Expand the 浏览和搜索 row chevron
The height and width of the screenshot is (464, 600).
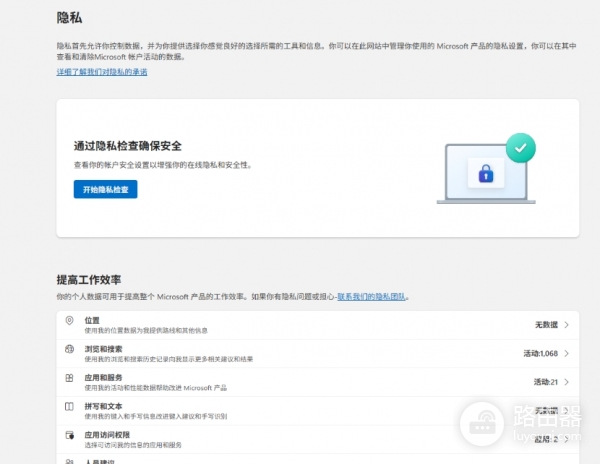pyautogui.click(x=567, y=353)
